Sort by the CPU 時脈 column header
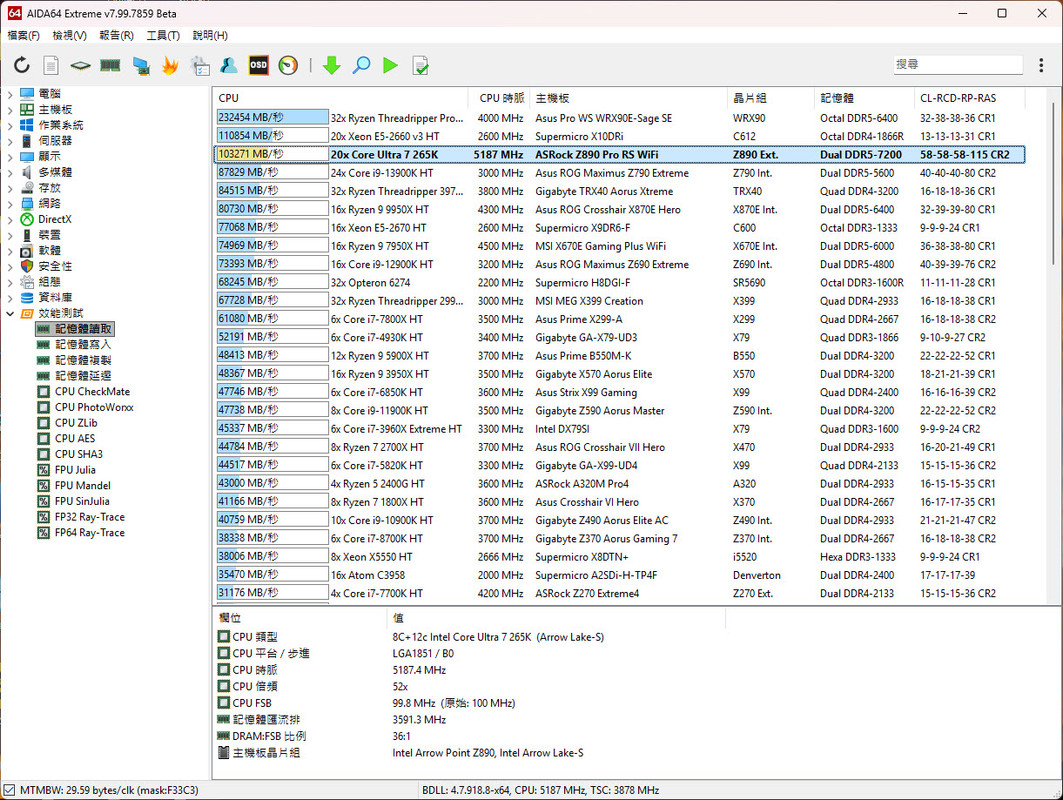Viewport: 1063px width, 800px height. click(500, 98)
